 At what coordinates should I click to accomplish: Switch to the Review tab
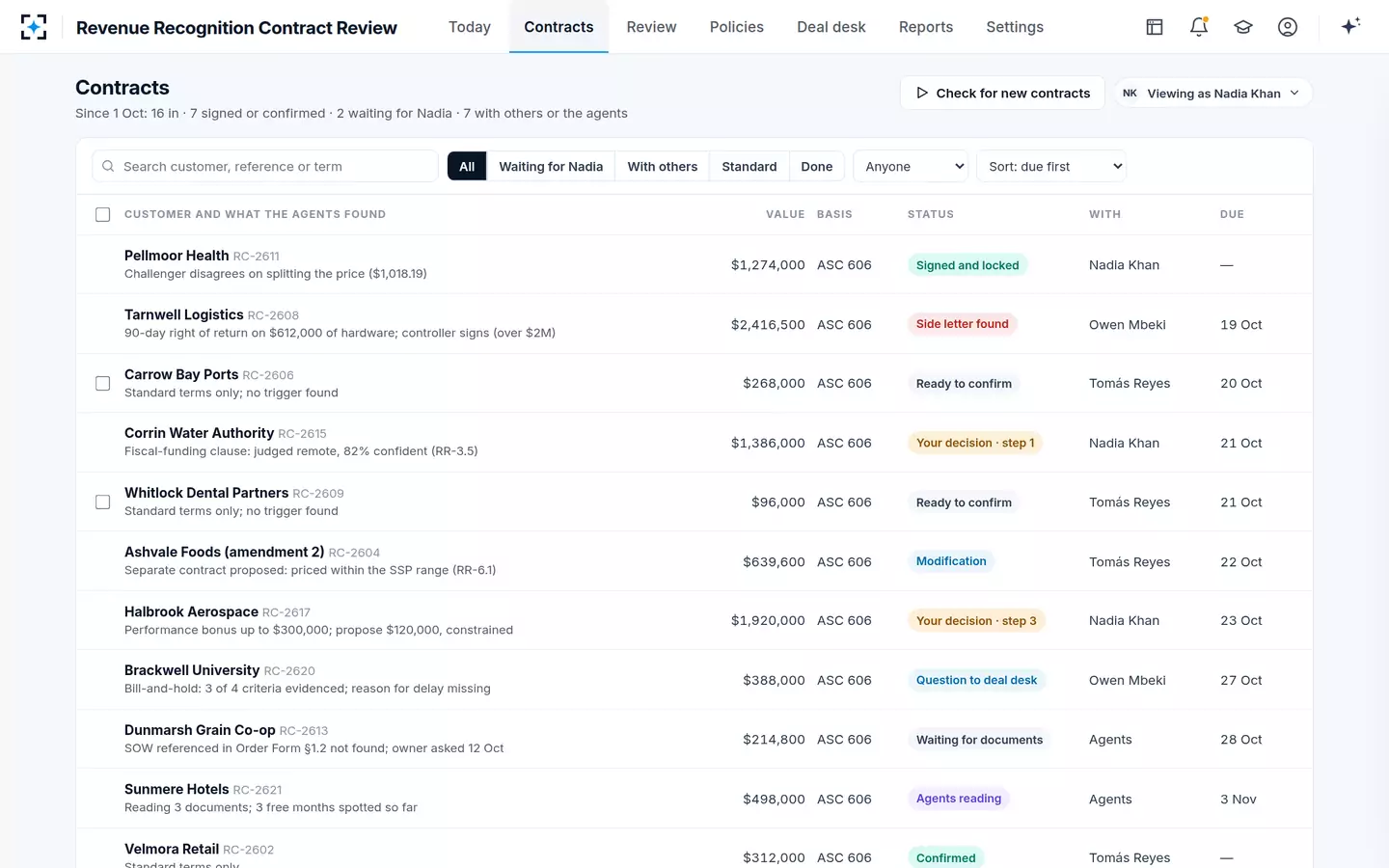point(651,27)
